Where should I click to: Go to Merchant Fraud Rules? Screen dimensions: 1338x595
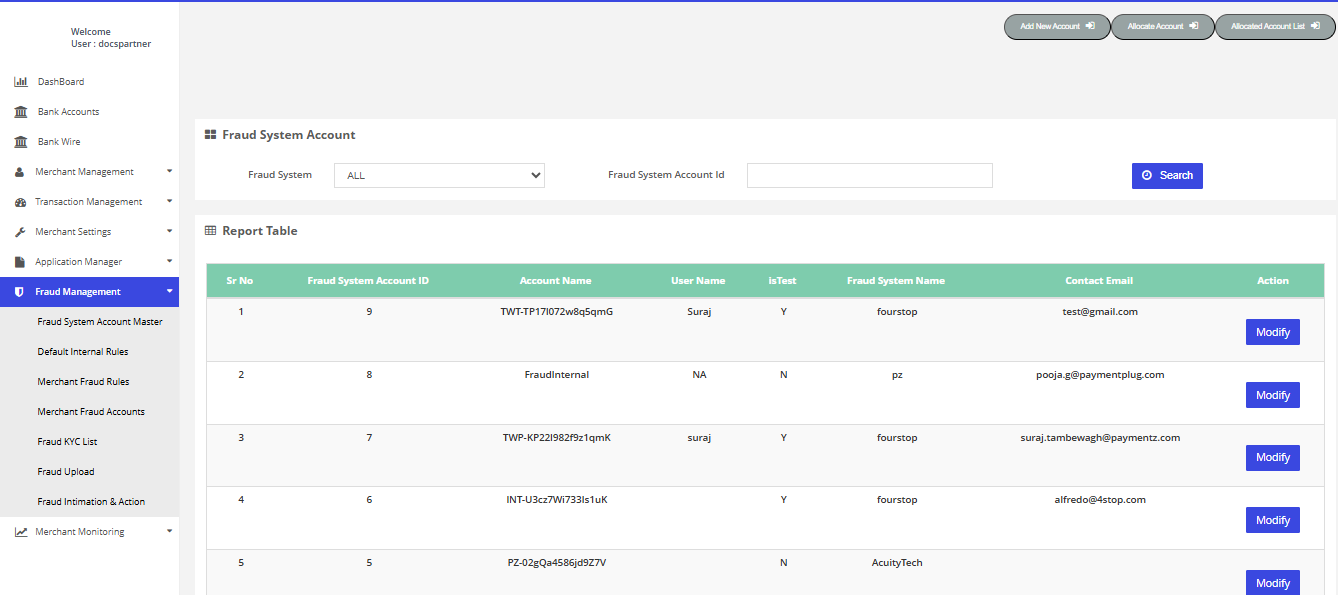pyautogui.click(x=83, y=382)
